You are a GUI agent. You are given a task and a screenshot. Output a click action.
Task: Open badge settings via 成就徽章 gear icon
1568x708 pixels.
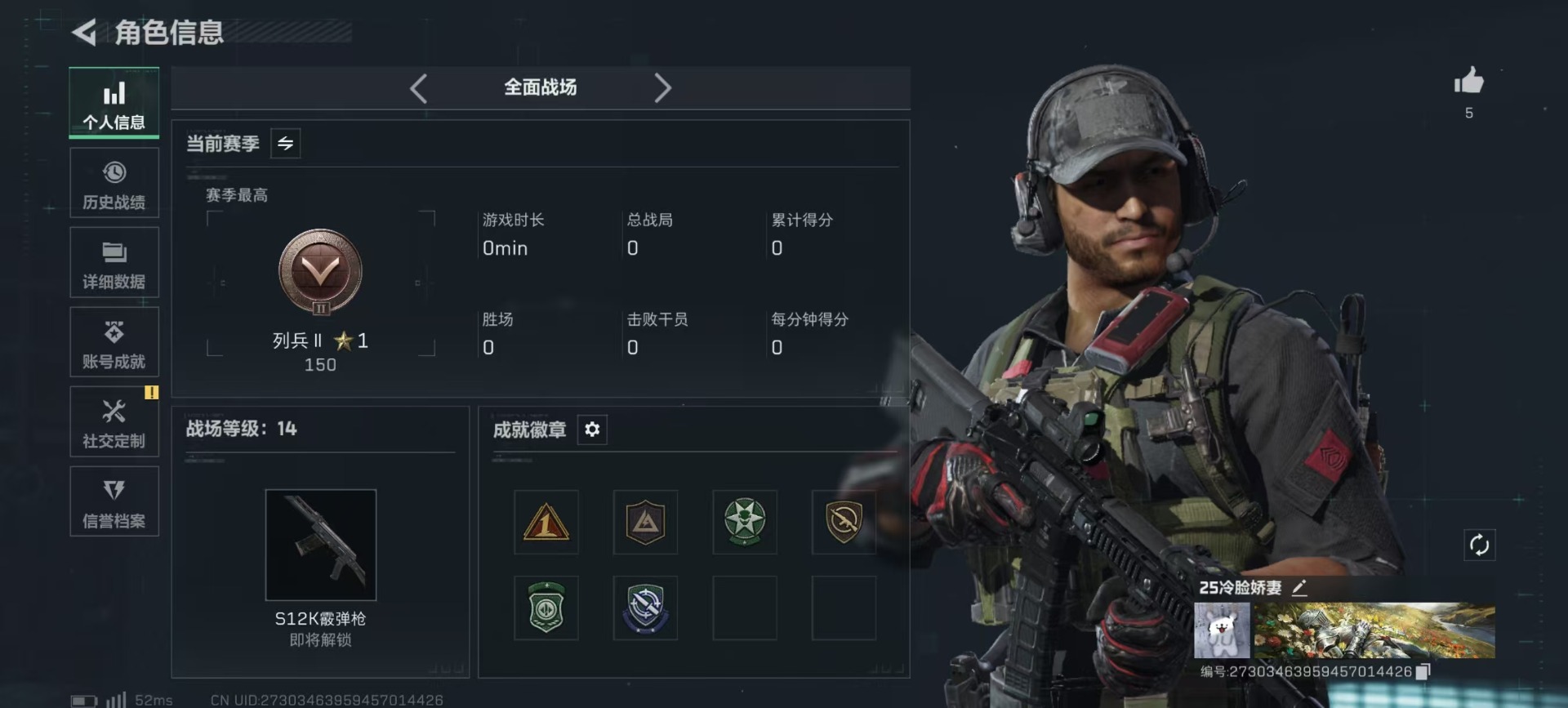click(x=592, y=430)
